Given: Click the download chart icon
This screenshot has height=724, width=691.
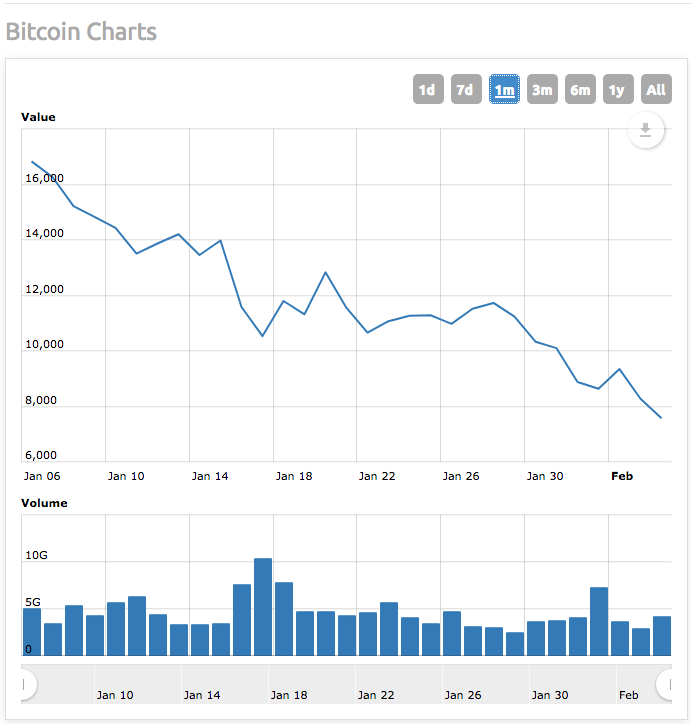Looking at the screenshot, I should [645, 130].
